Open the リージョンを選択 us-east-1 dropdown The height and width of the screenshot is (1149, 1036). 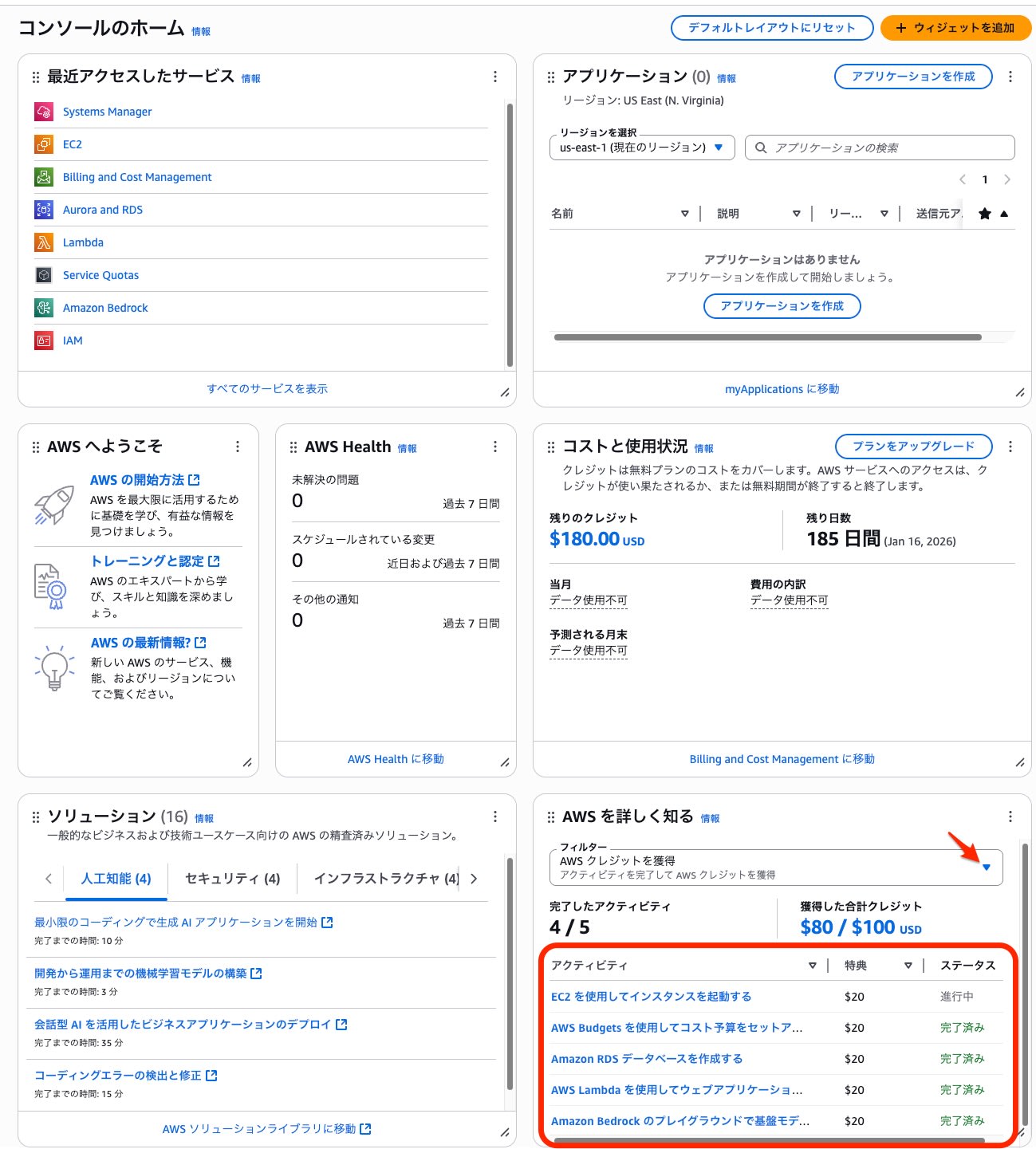(642, 148)
